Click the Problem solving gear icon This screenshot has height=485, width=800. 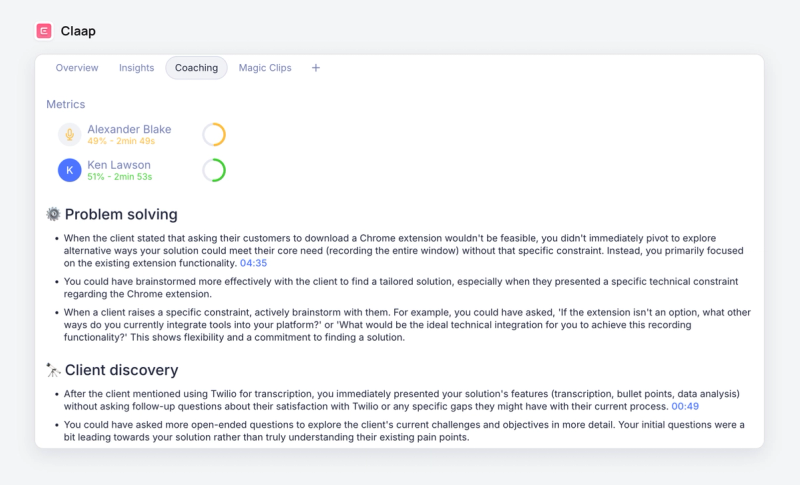pos(53,214)
